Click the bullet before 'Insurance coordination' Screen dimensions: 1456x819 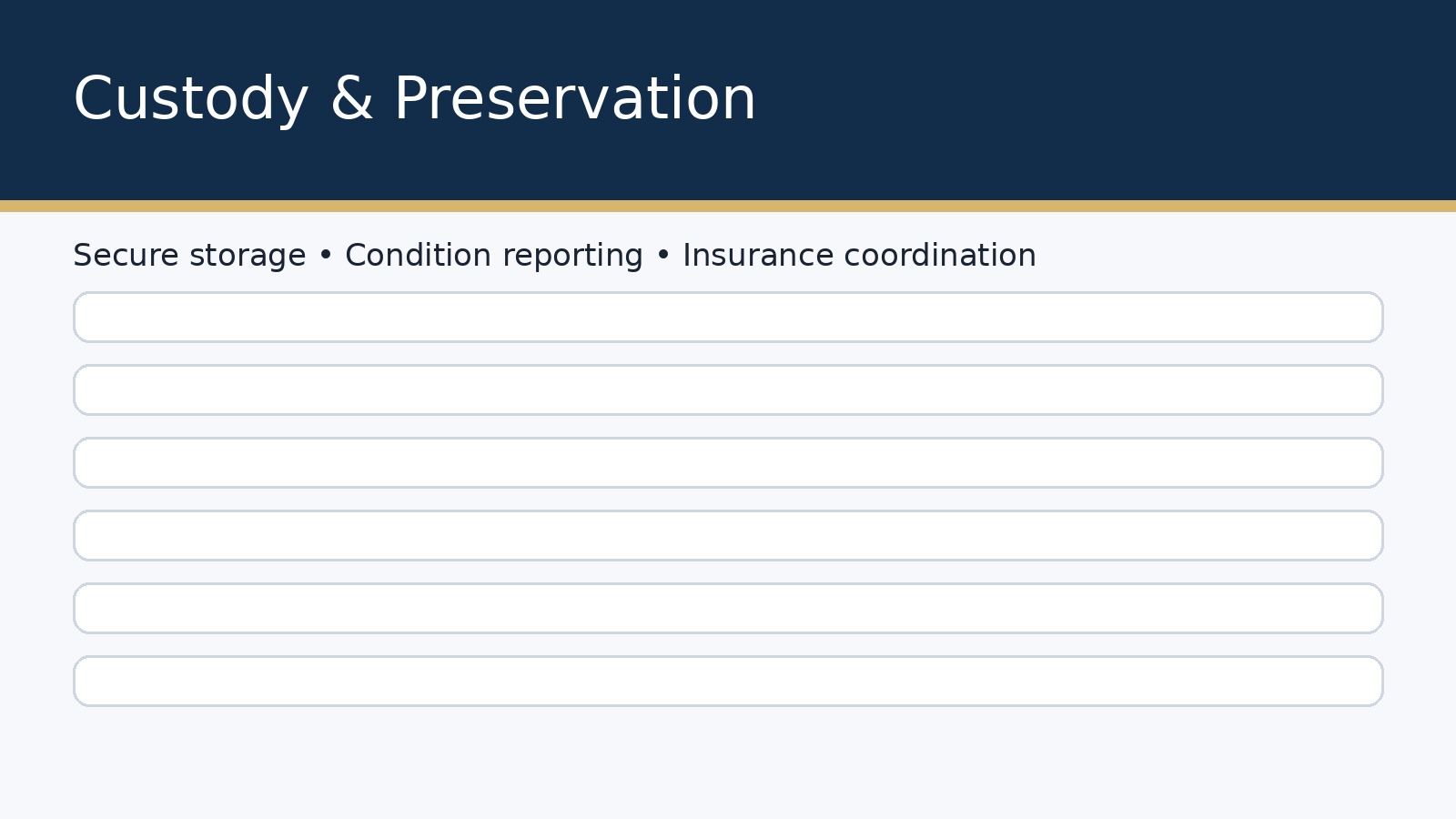tap(663, 257)
